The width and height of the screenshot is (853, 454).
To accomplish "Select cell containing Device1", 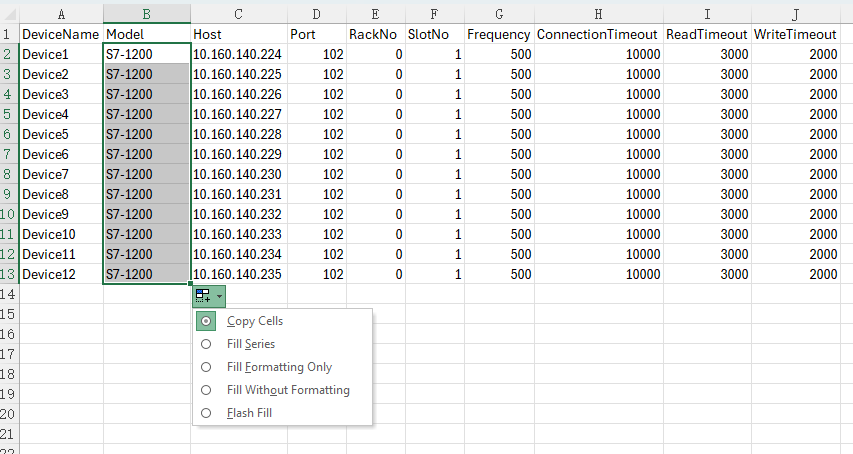I will pos(60,54).
